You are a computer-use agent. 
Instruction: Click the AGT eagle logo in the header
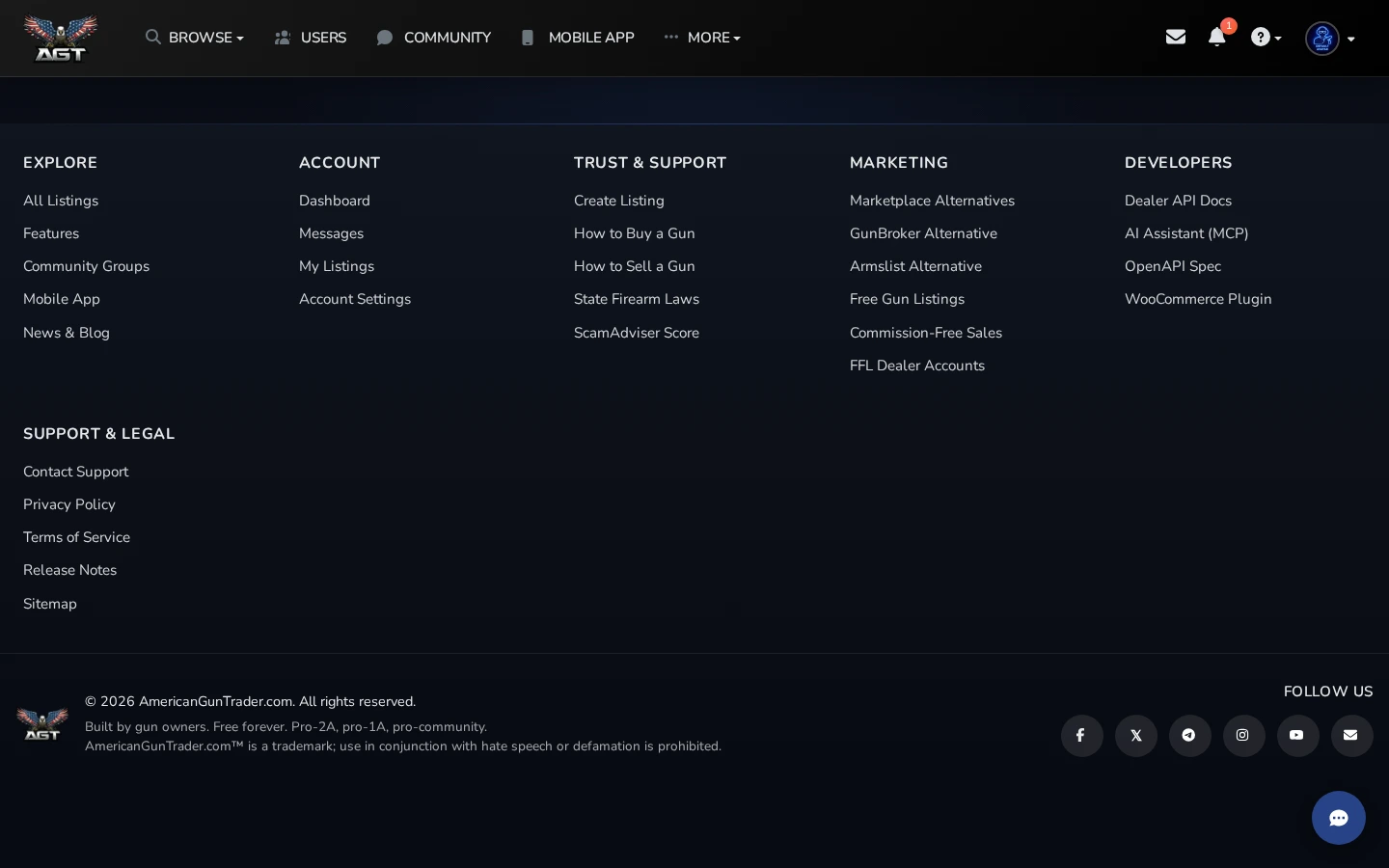click(61, 38)
